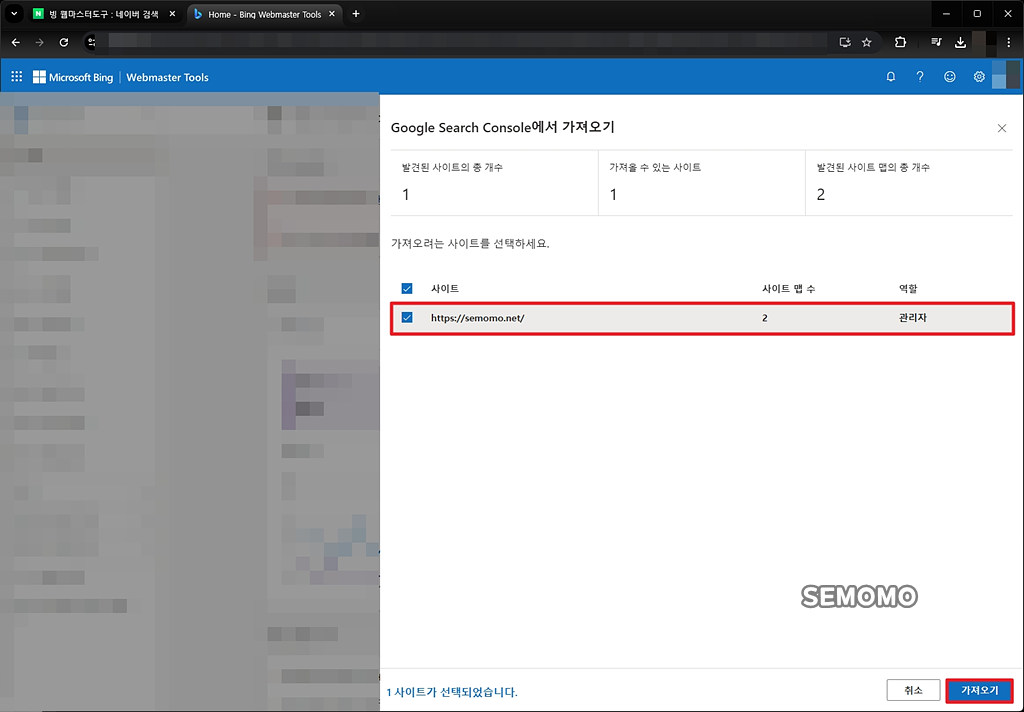Click the 발견된 사이트의 총 개수 label
The image size is (1024, 712).
[452, 167]
